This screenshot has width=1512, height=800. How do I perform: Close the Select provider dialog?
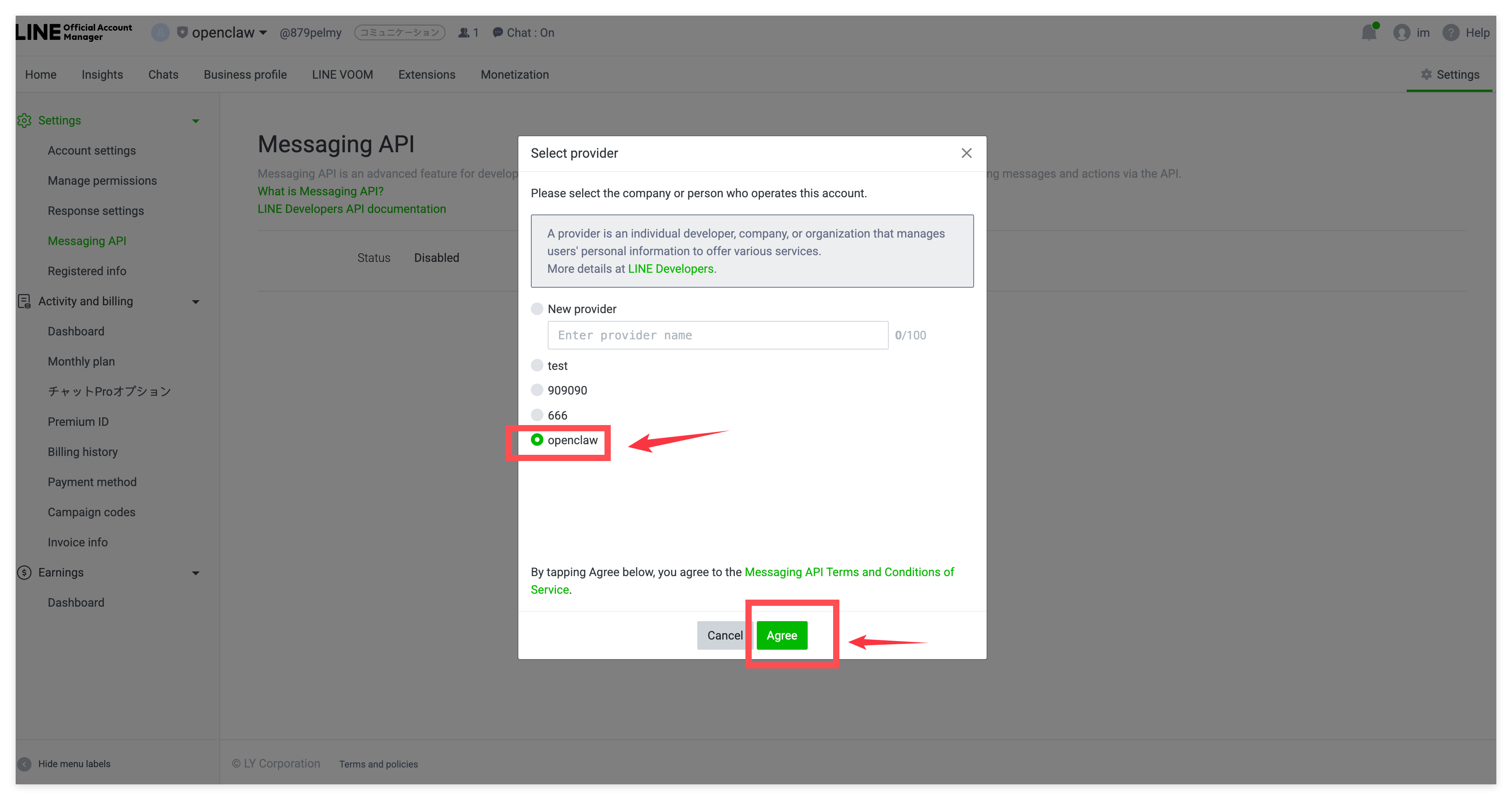point(966,153)
